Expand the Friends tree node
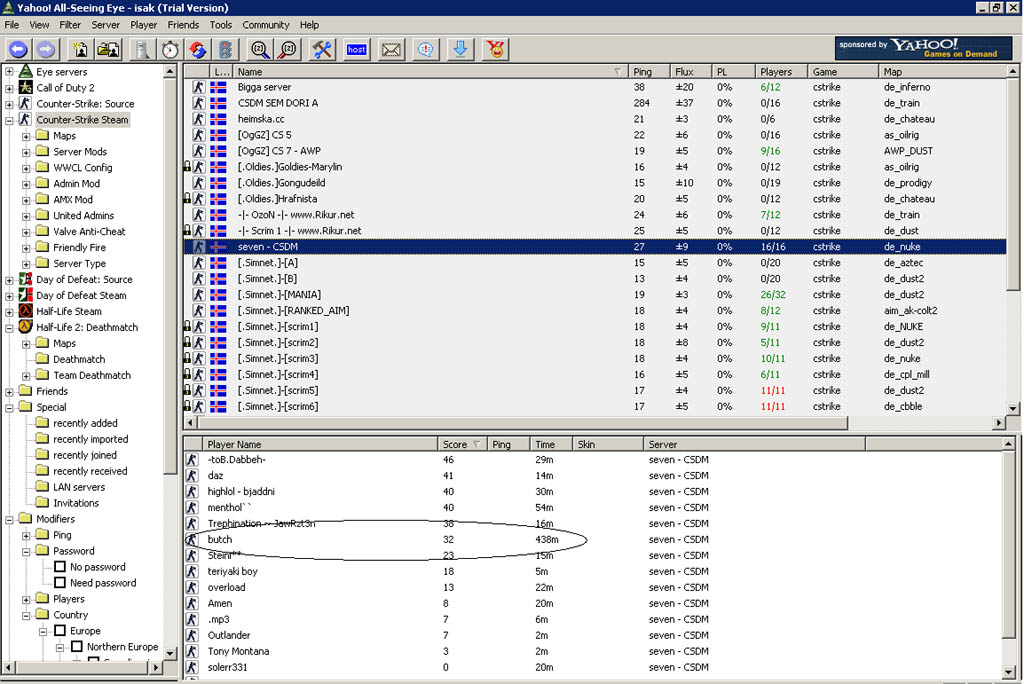1024x684 pixels. (9, 391)
